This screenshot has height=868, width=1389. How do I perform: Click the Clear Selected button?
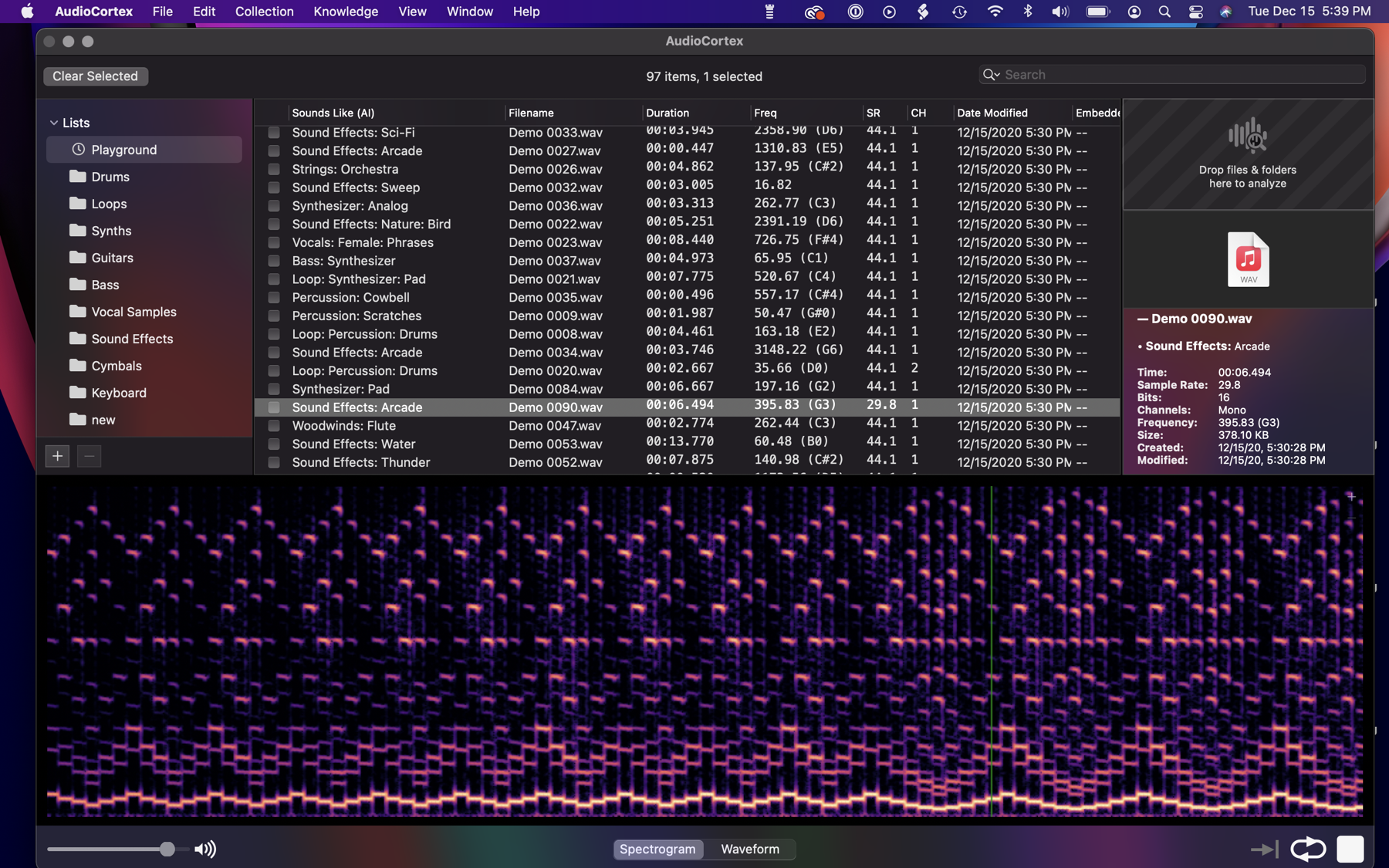[95, 76]
